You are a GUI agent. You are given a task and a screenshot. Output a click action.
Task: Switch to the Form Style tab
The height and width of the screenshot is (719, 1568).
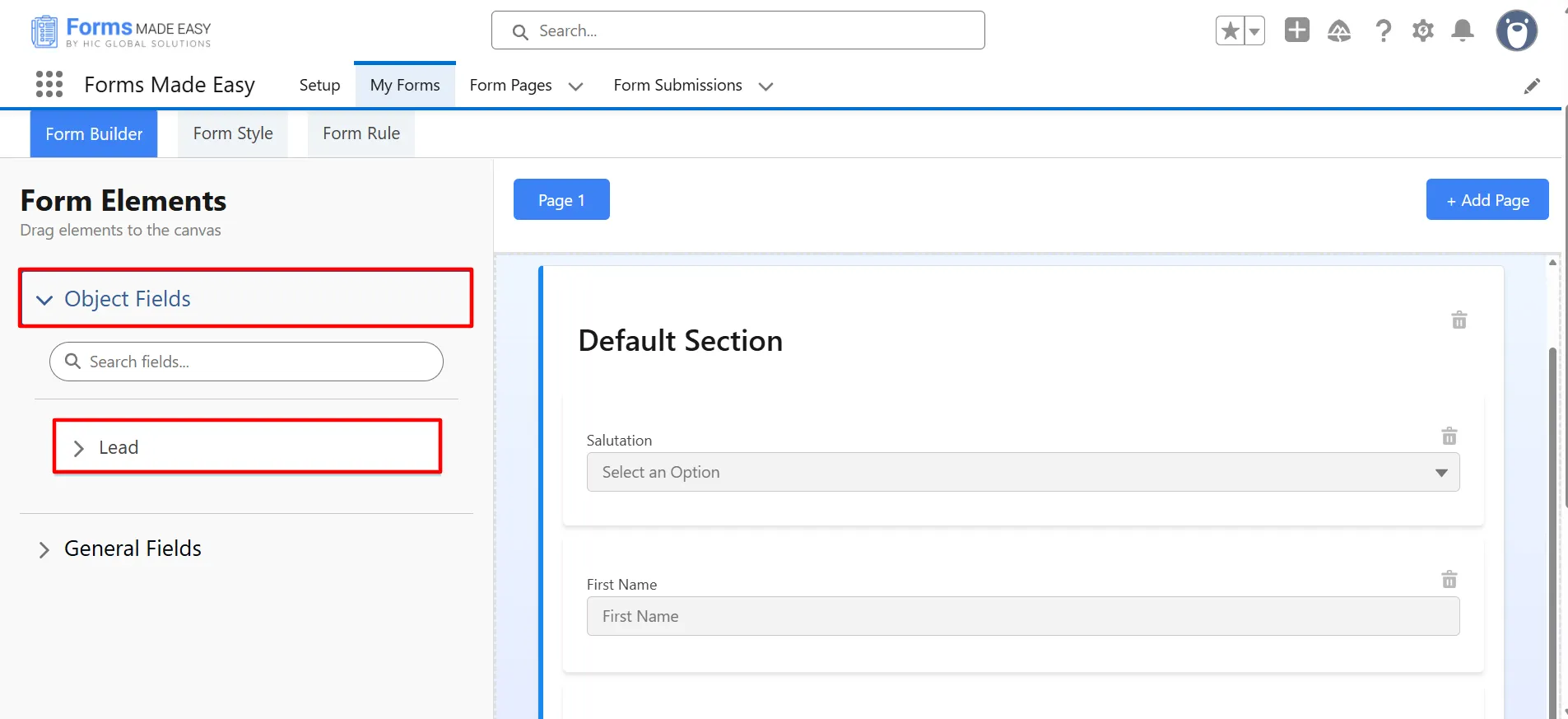(233, 133)
